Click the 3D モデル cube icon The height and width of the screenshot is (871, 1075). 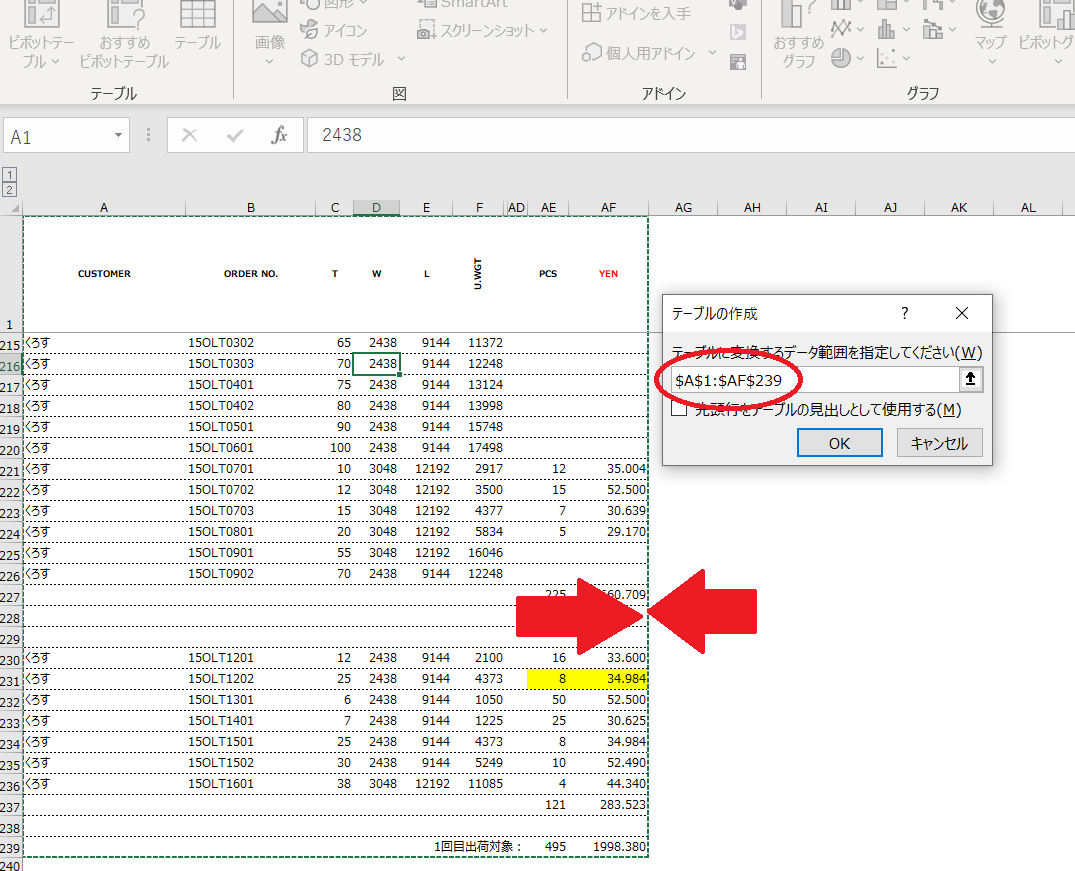pyautogui.click(x=310, y=59)
